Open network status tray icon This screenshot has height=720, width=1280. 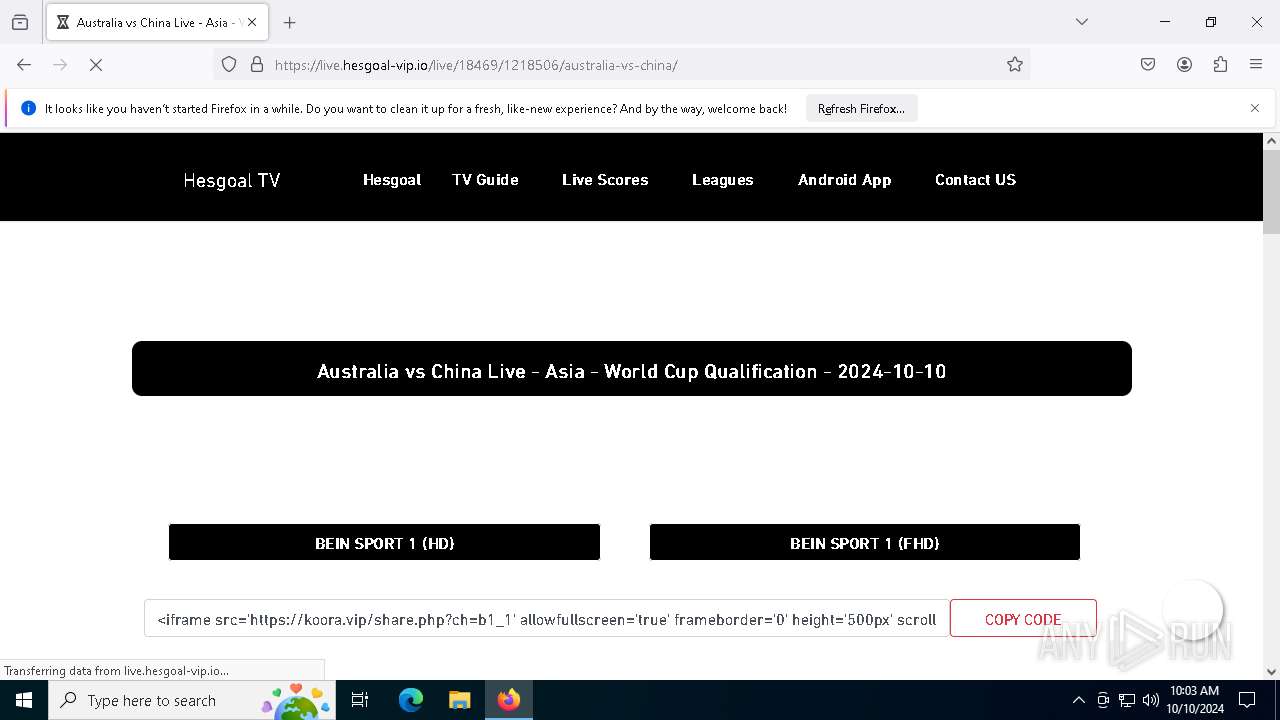click(x=1127, y=700)
